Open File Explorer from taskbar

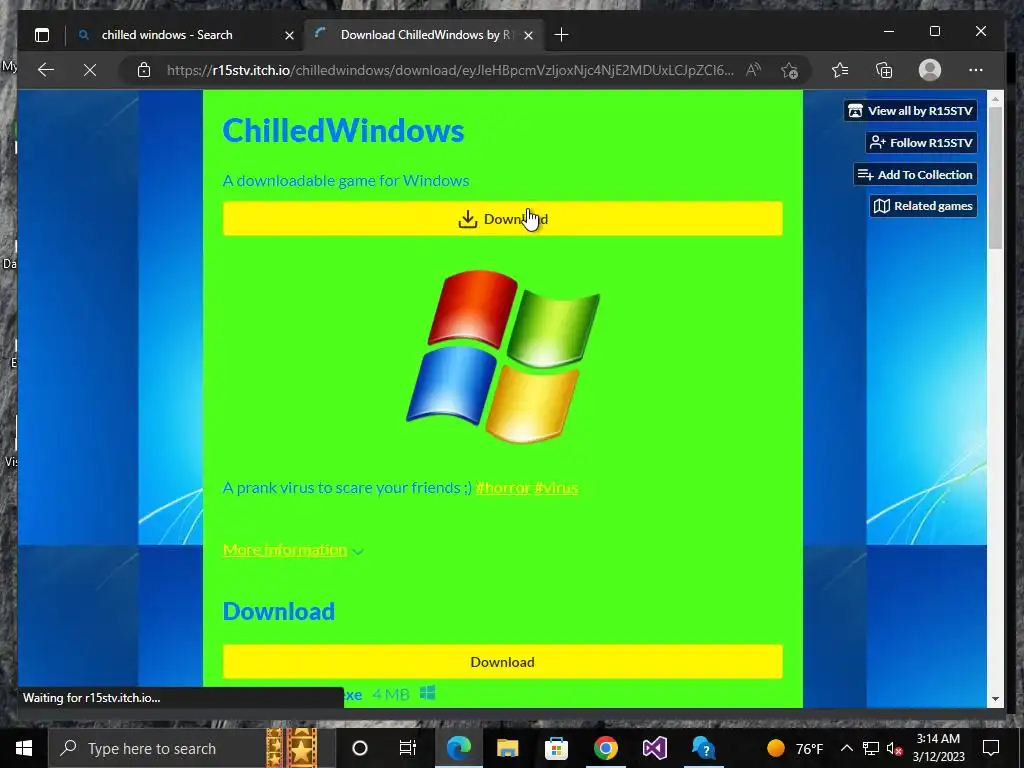(507, 748)
